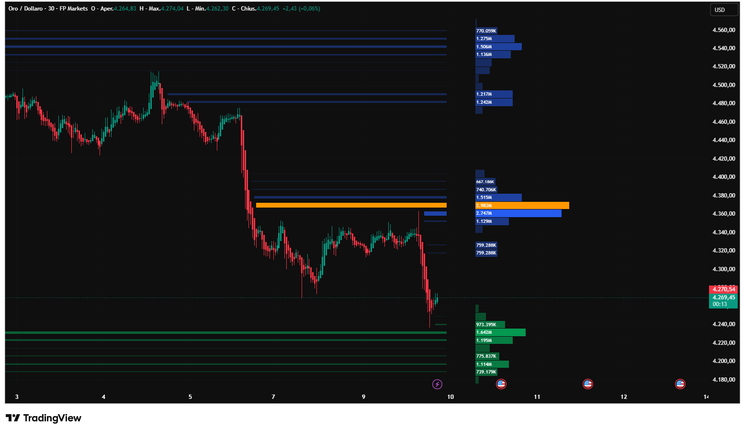Click the 1.506M volume bar
743x429 pixels.
(498, 47)
